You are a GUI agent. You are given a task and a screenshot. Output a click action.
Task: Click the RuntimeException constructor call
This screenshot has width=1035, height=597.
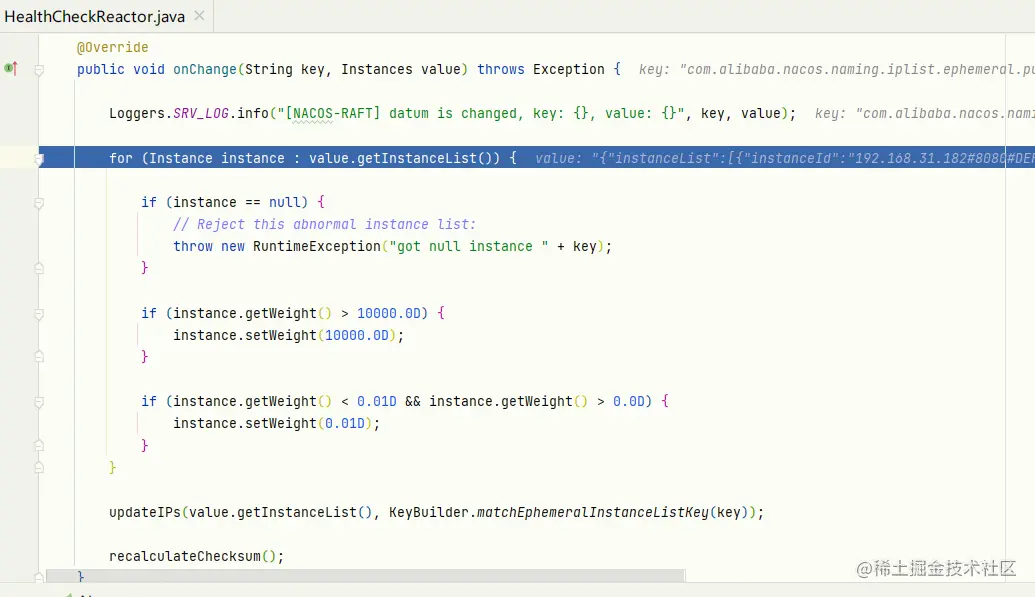coord(317,246)
